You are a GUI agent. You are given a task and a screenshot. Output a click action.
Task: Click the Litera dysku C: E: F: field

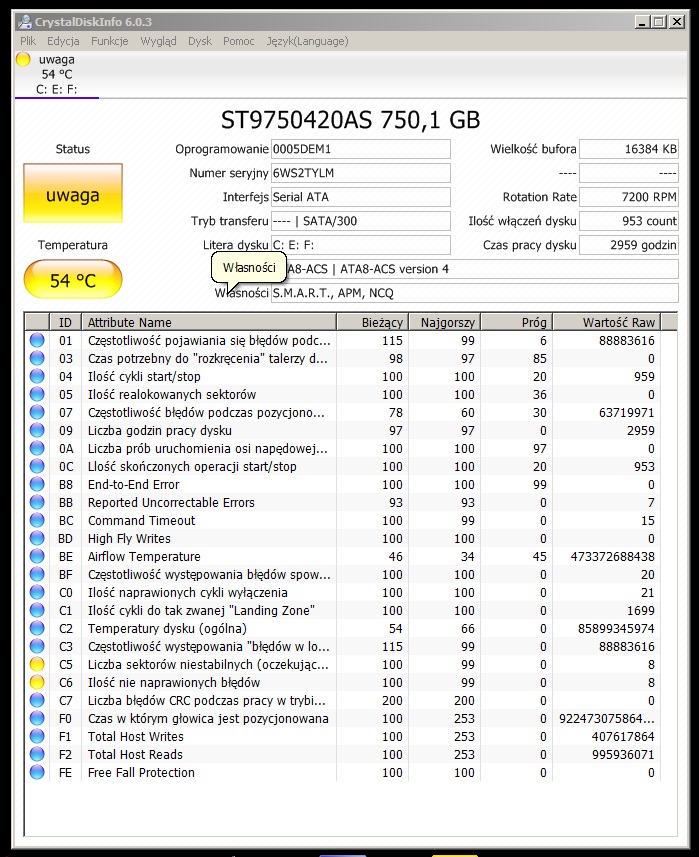(x=361, y=245)
